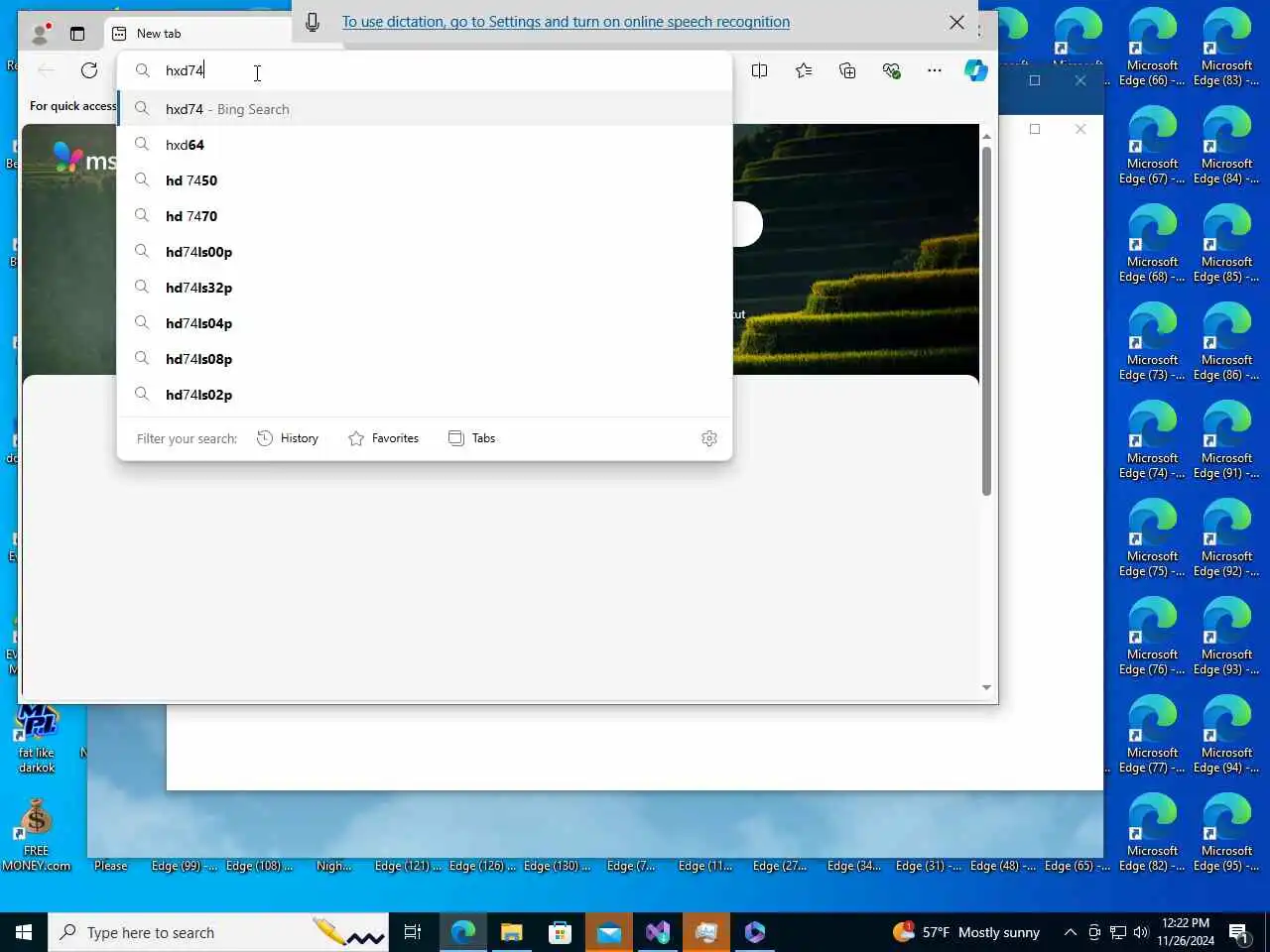Select the Microsoft Edge (76) desktop shortcut
This screenshot has height=952, width=1270.
coord(1152,637)
